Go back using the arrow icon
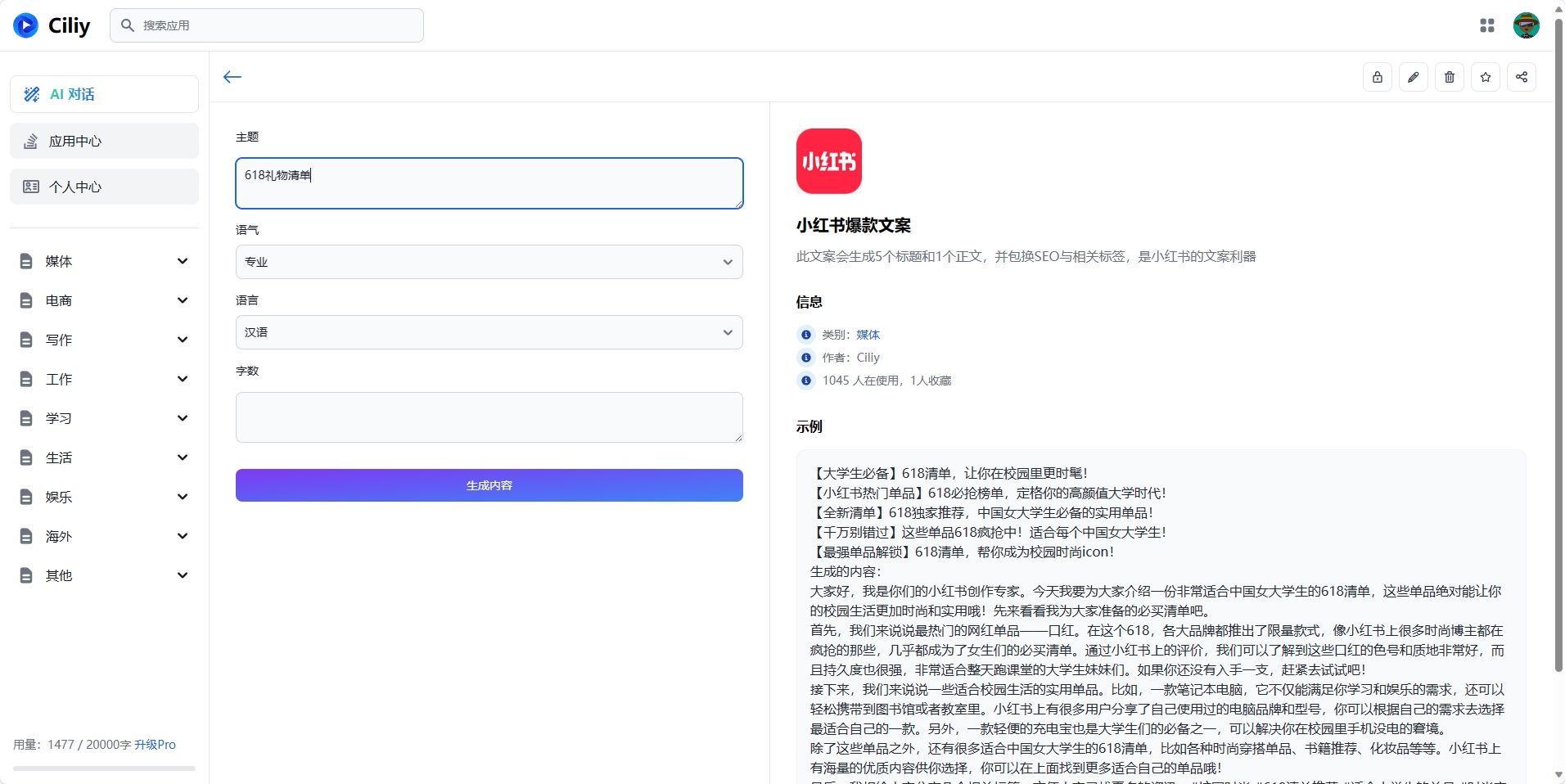1565x784 pixels. [232, 77]
